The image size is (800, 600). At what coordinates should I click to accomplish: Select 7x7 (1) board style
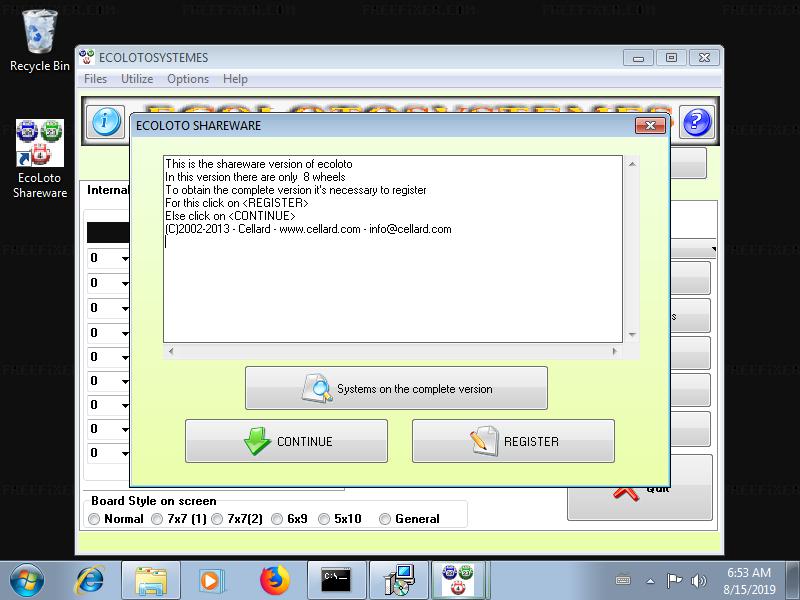coord(157,519)
